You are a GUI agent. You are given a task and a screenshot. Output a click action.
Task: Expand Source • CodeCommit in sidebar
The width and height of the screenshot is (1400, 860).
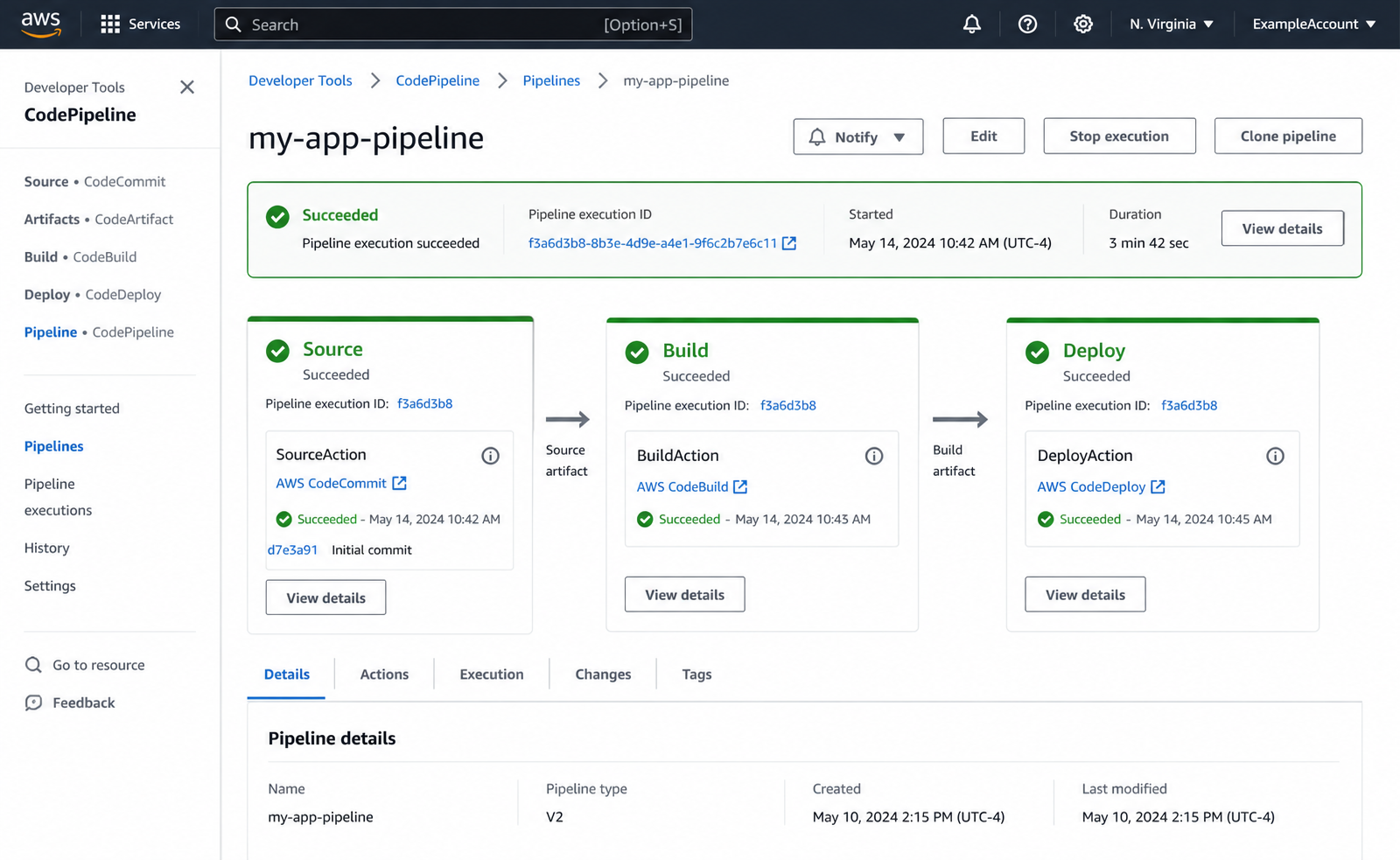(x=94, y=182)
